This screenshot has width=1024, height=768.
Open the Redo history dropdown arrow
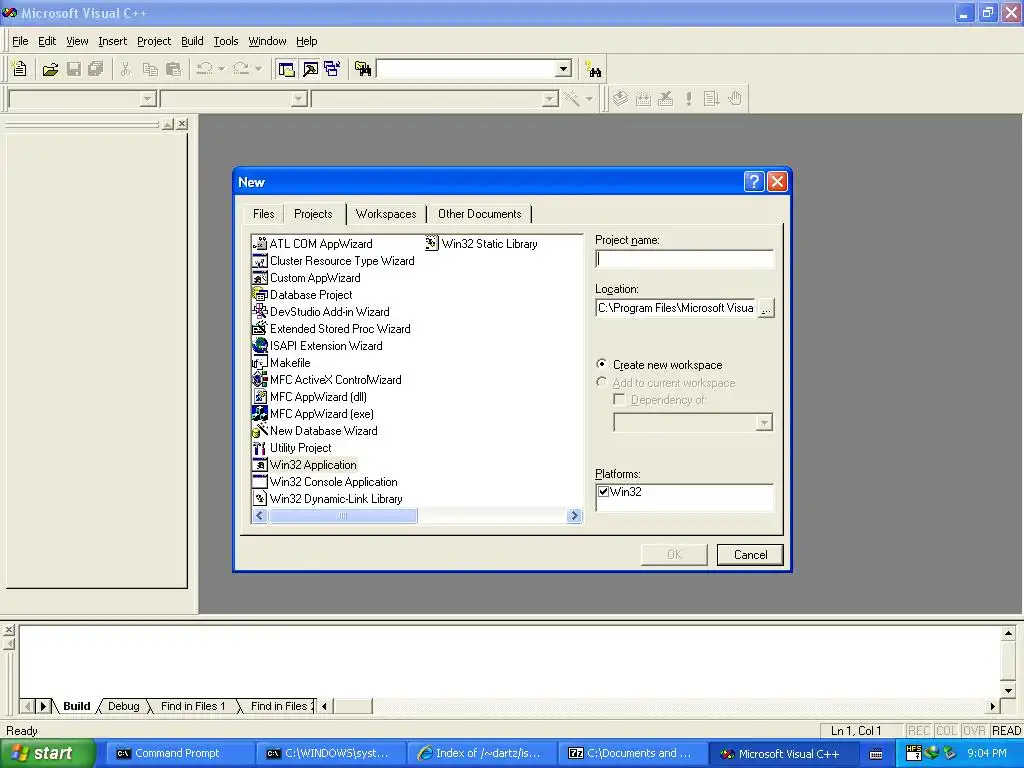(x=258, y=69)
